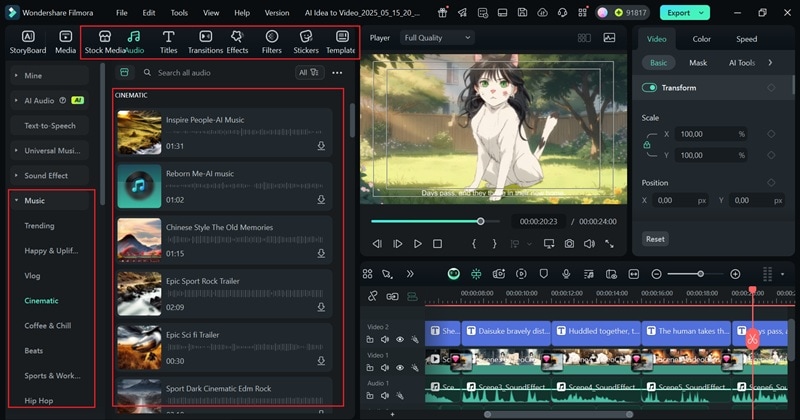This screenshot has width=800, height=420.
Task: Show more property tabs chevron
Action: tap(770, 63)
